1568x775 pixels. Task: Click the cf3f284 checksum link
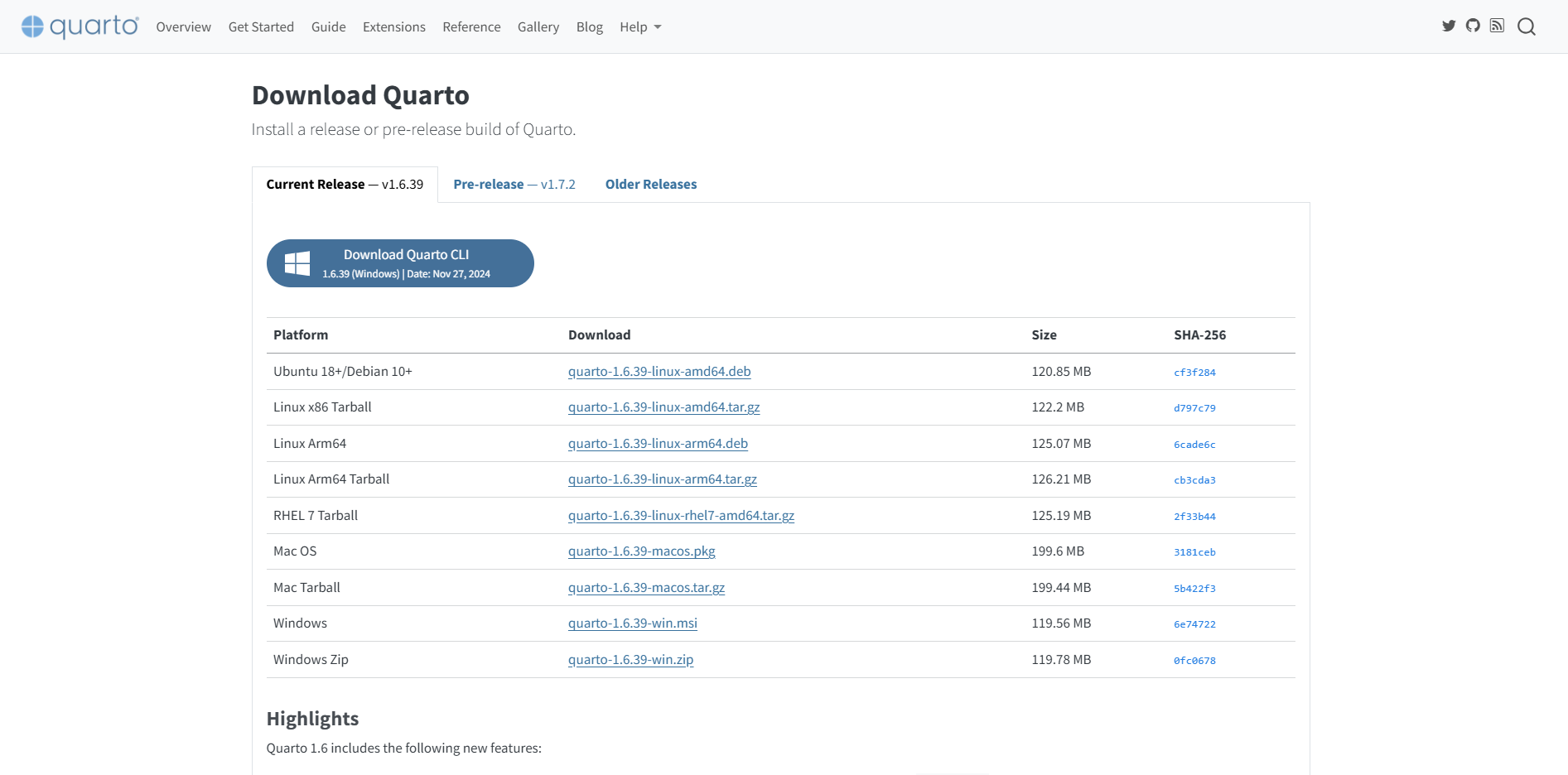(x=1194, y=373)
